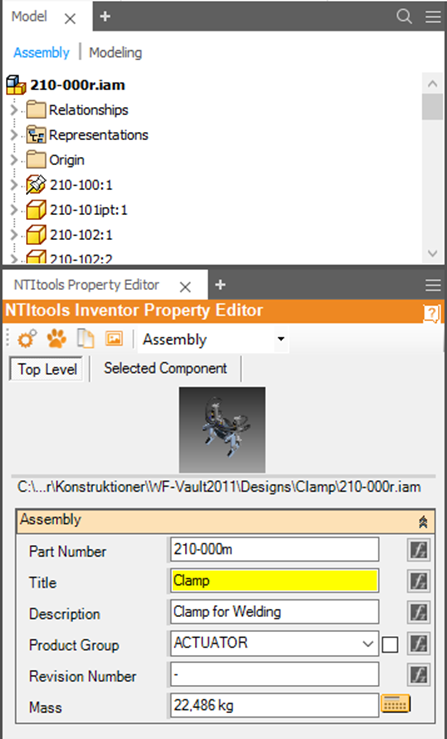Click the orange paw print icon

click(x=57, y=339)
